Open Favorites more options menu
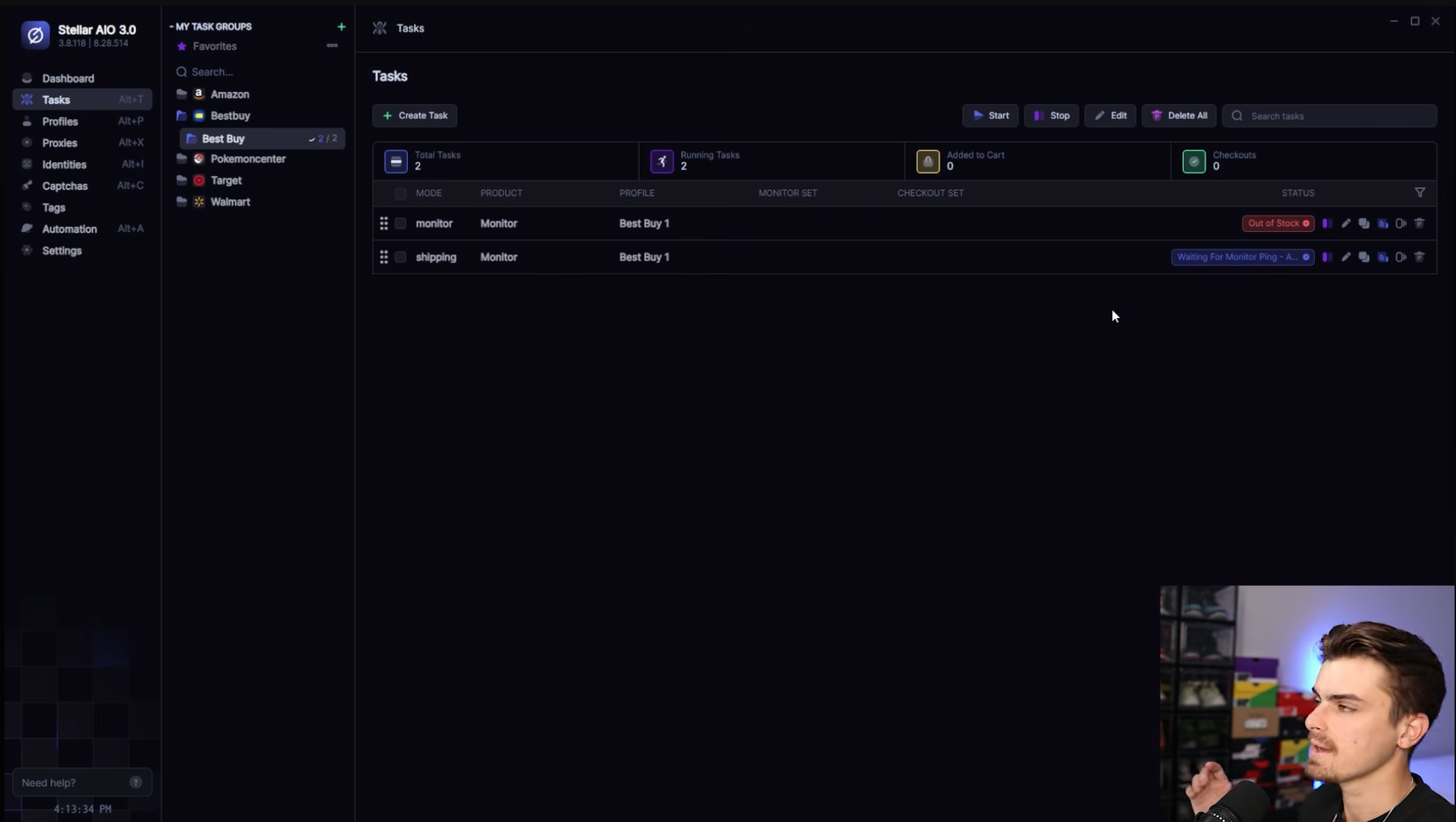1456x822 pixels. 332,45
